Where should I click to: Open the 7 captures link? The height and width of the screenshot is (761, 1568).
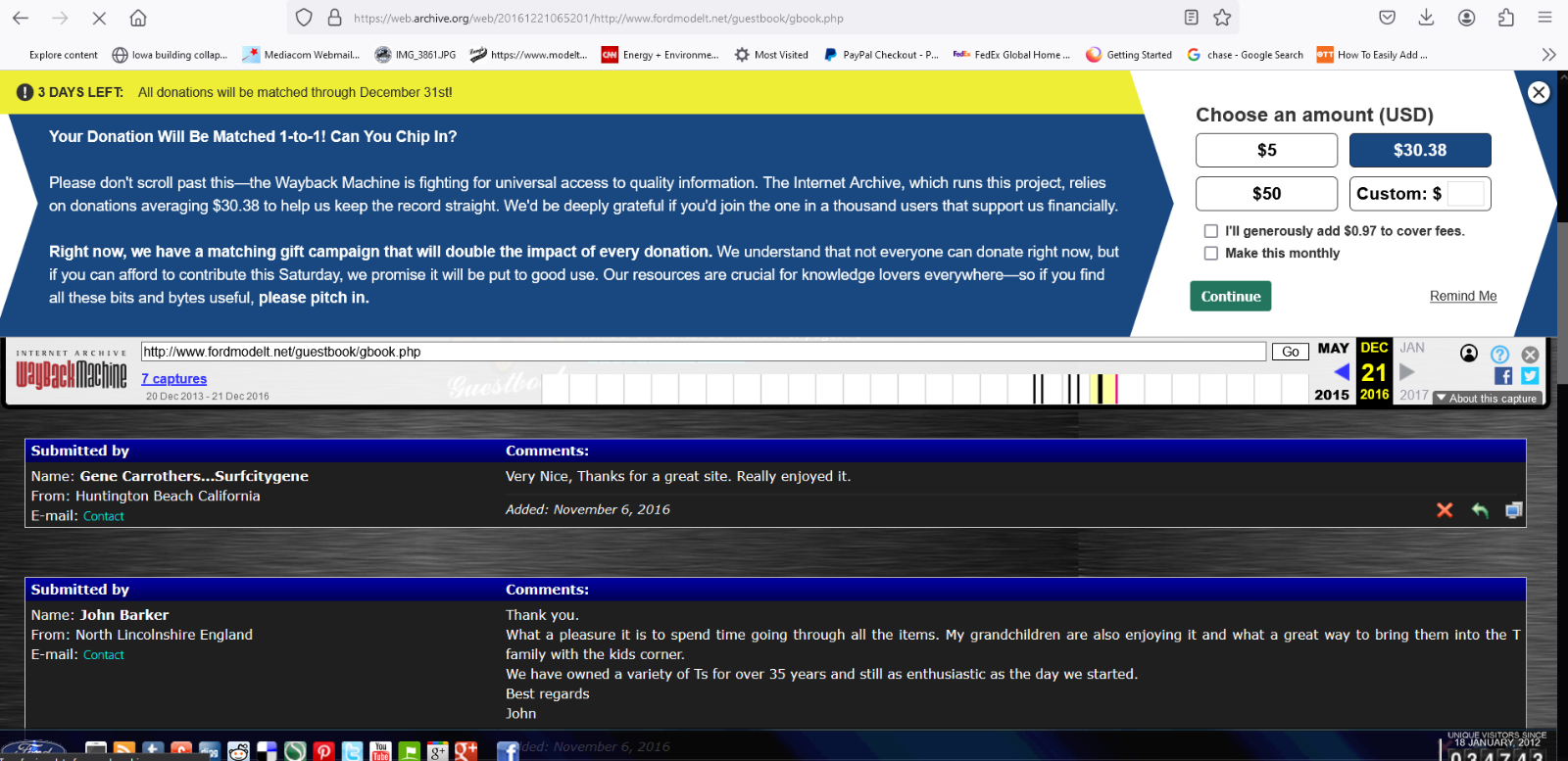click(173, 379)
